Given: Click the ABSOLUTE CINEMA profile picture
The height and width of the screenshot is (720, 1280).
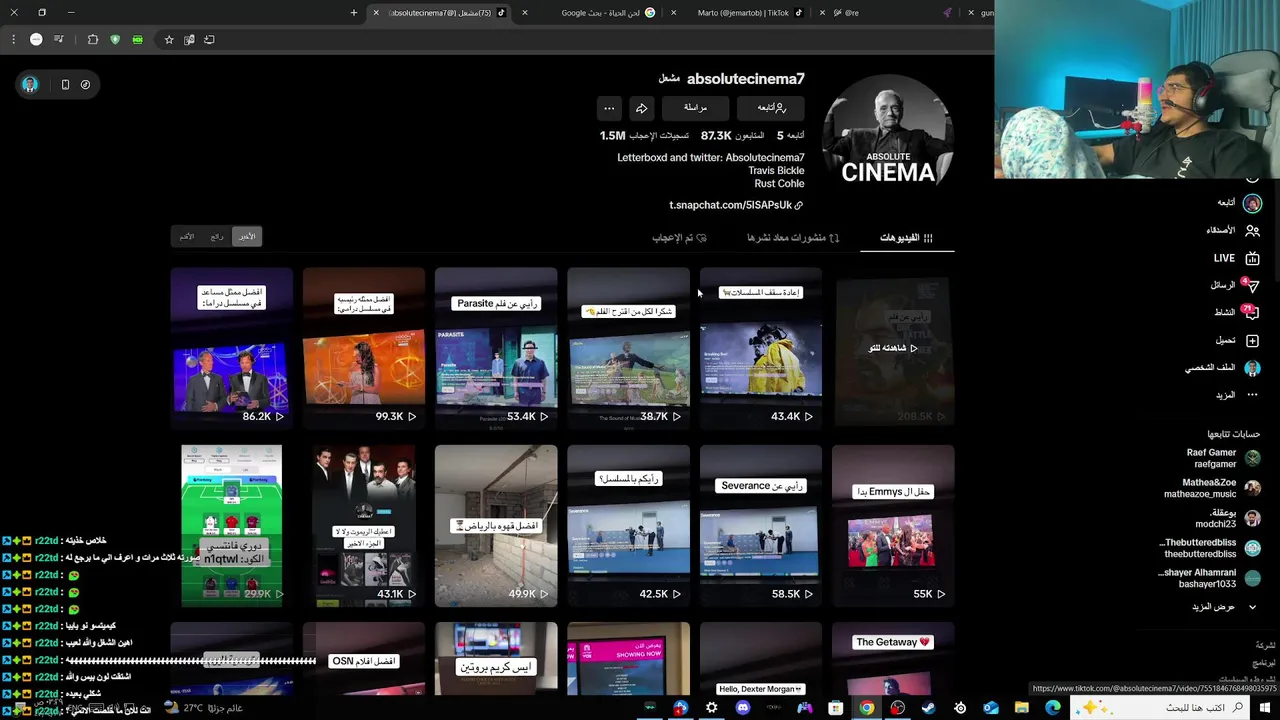Looking at the screenshot, I should tap(887, 132).
